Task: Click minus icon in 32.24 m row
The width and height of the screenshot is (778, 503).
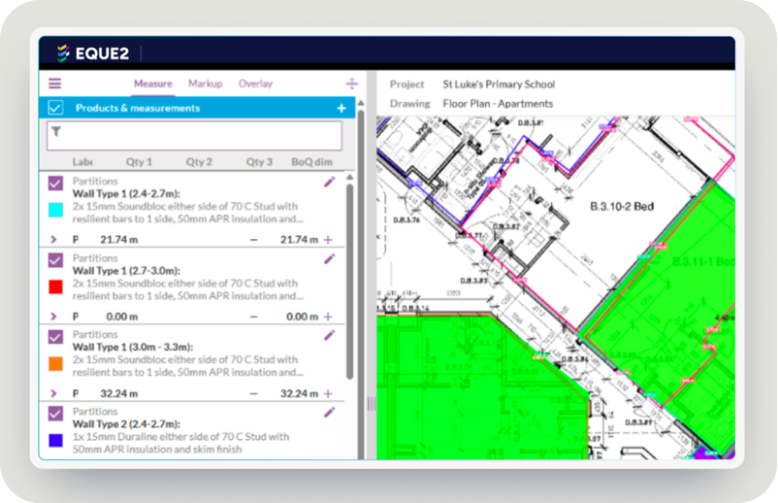Action: point(254,393)
